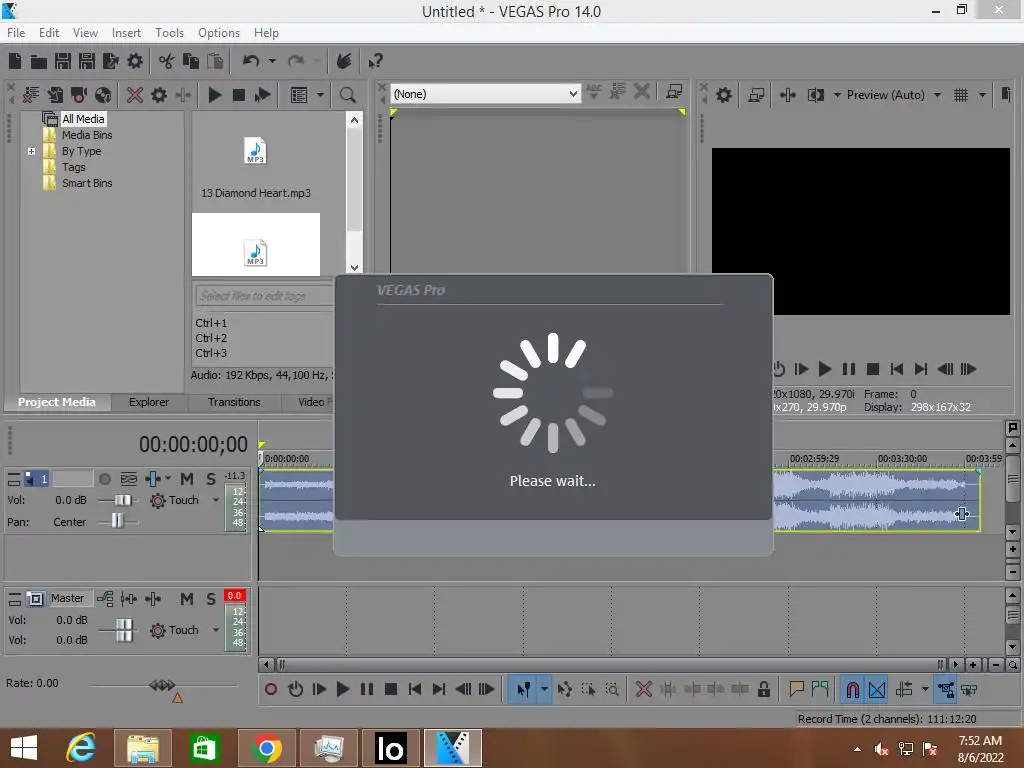Select the Zoom Edit tool
This screenshot has width=1024, height=768.
click(x=612, y=690)
